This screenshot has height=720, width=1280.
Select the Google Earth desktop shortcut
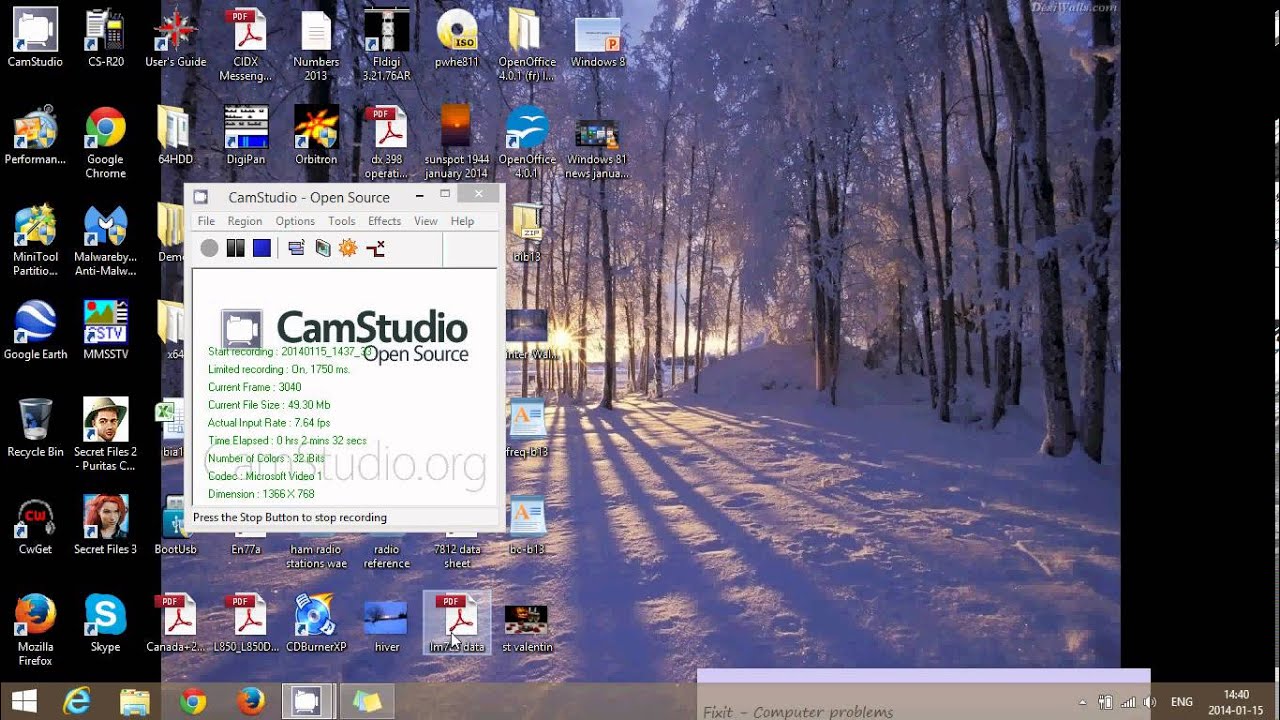coord(35,330)
